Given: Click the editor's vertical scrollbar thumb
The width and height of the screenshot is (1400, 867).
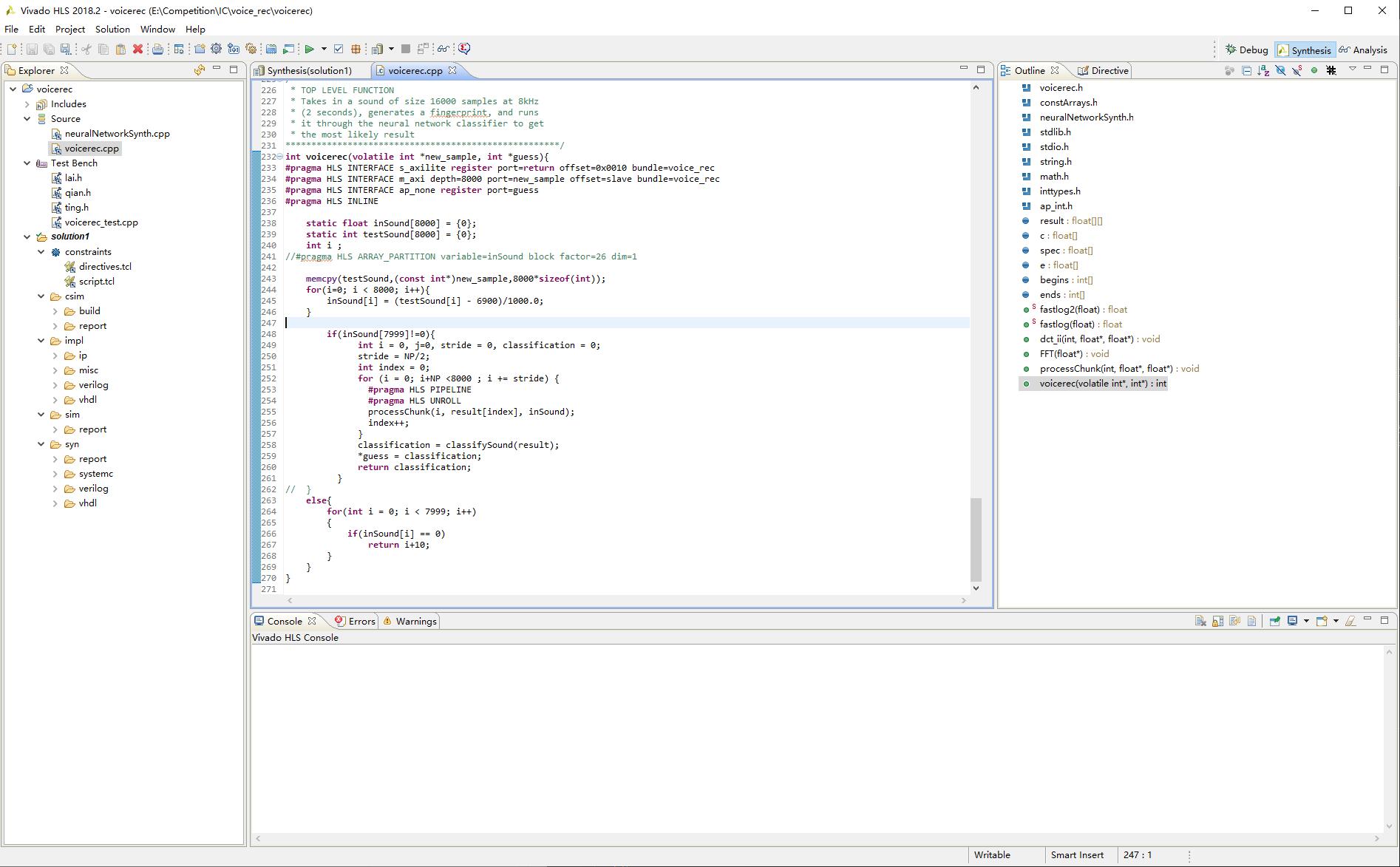Looking at the screenshot, I should [976, 539].
